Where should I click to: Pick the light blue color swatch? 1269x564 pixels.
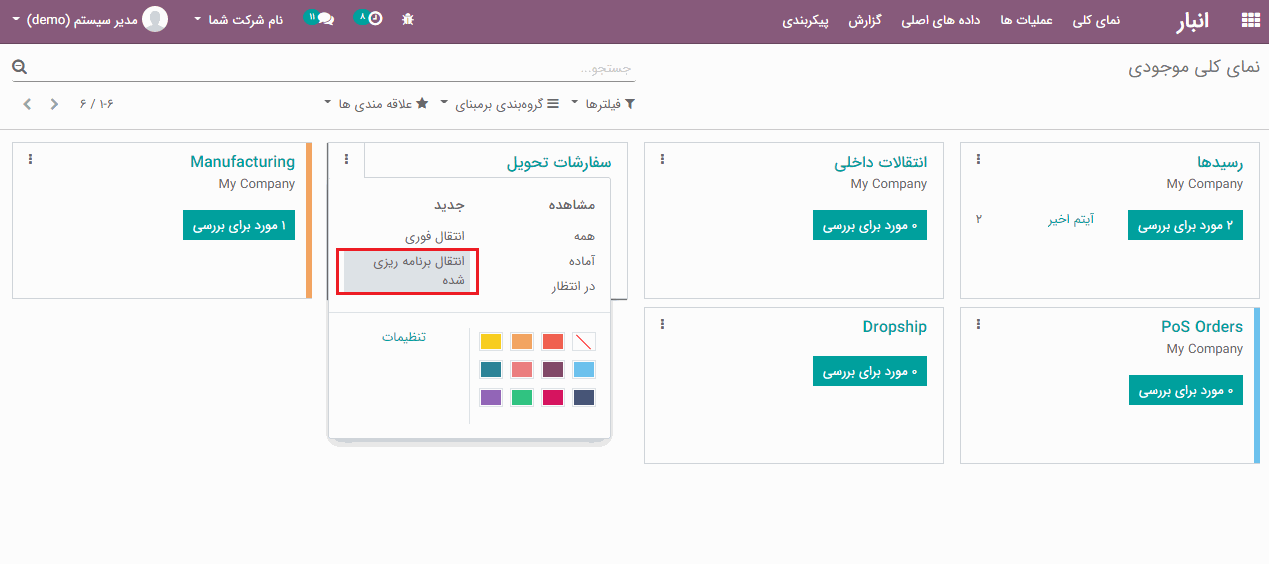pos(584,369)
